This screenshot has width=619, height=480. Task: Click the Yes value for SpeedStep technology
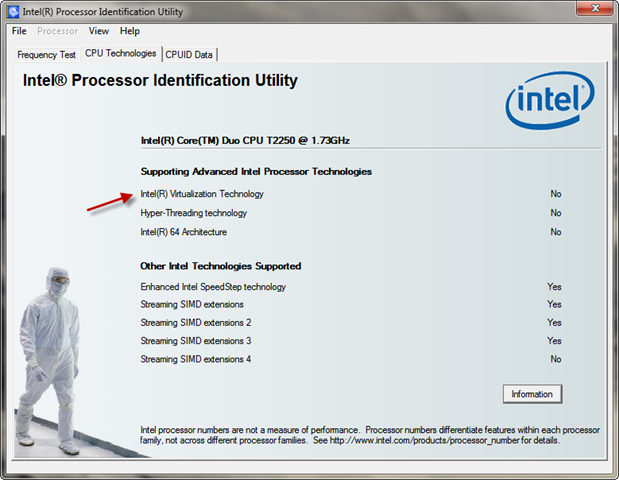[554, 287]
